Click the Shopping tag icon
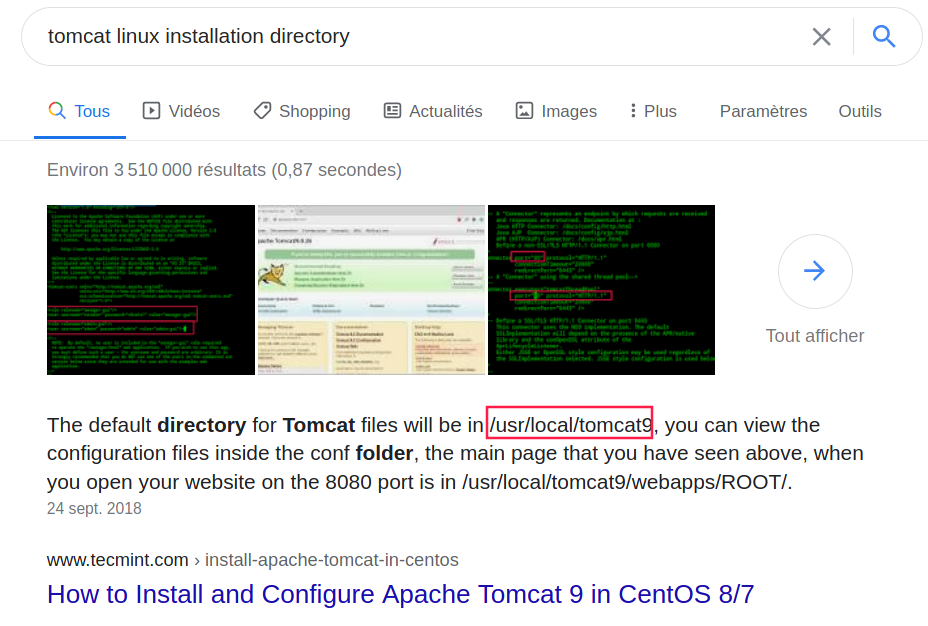928x626 pixels. click(x=262, y=111)
